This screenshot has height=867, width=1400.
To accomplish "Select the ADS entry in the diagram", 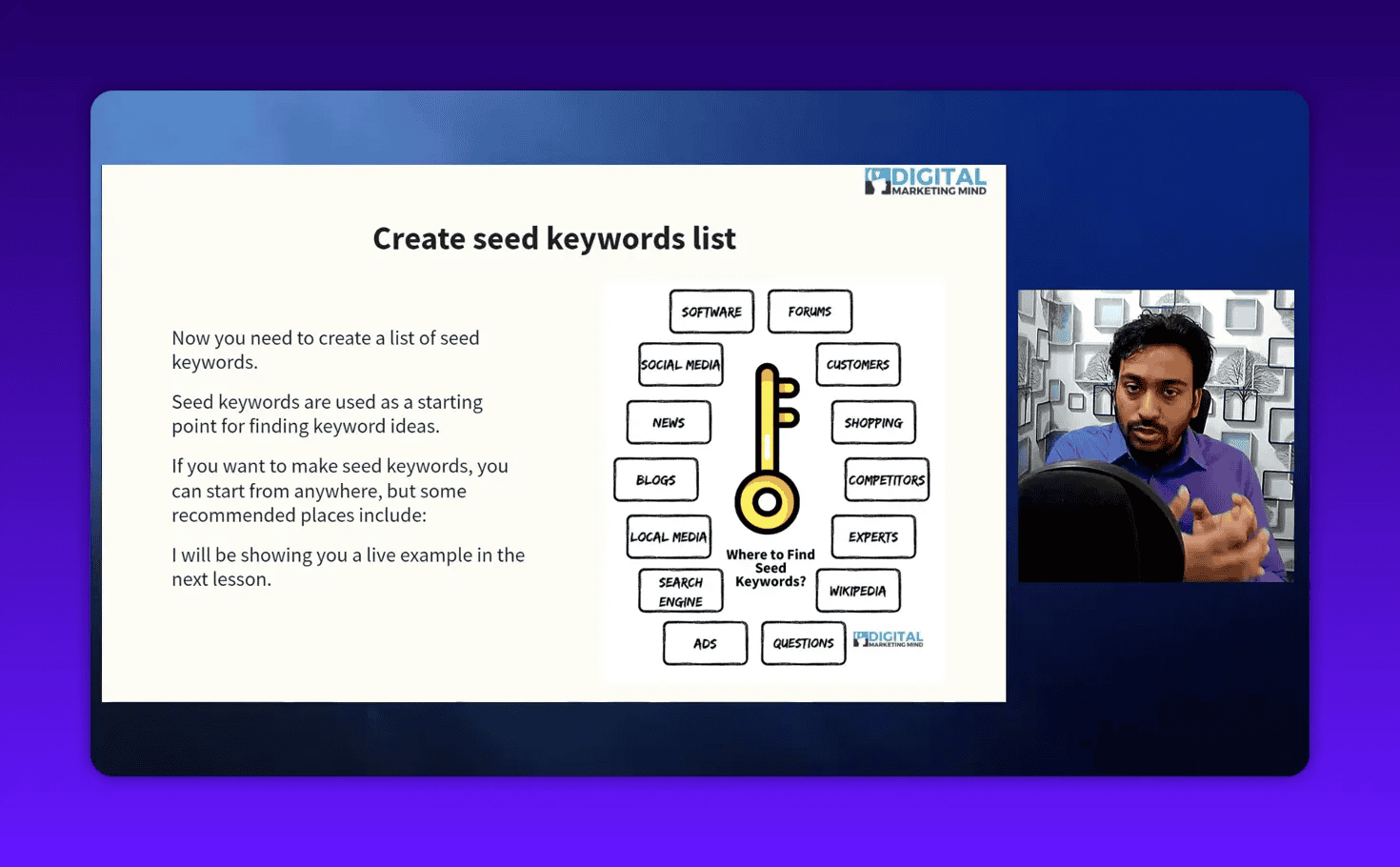I will 705,643.
